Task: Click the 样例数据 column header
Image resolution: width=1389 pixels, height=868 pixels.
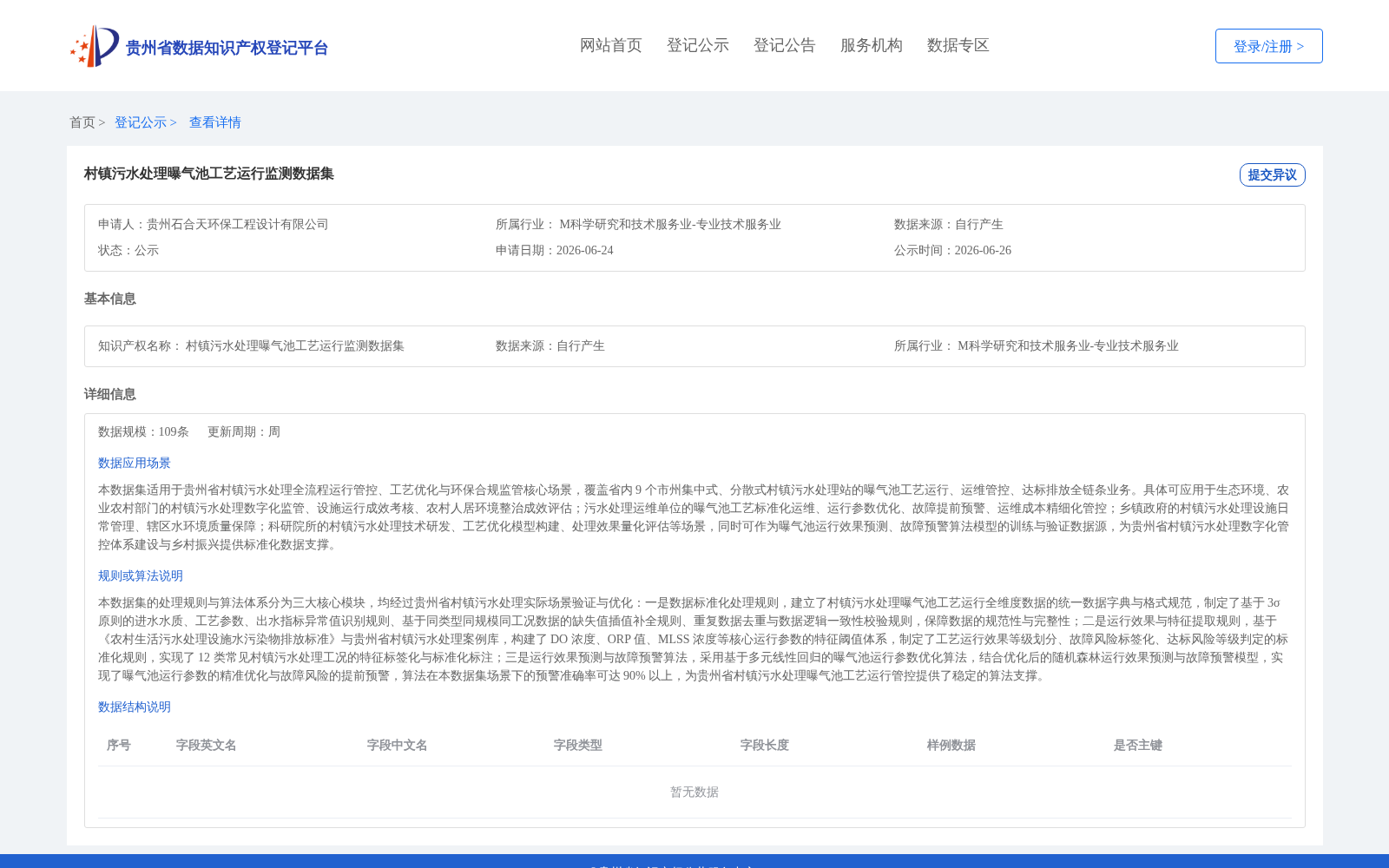Action: [x=951, y=745]
